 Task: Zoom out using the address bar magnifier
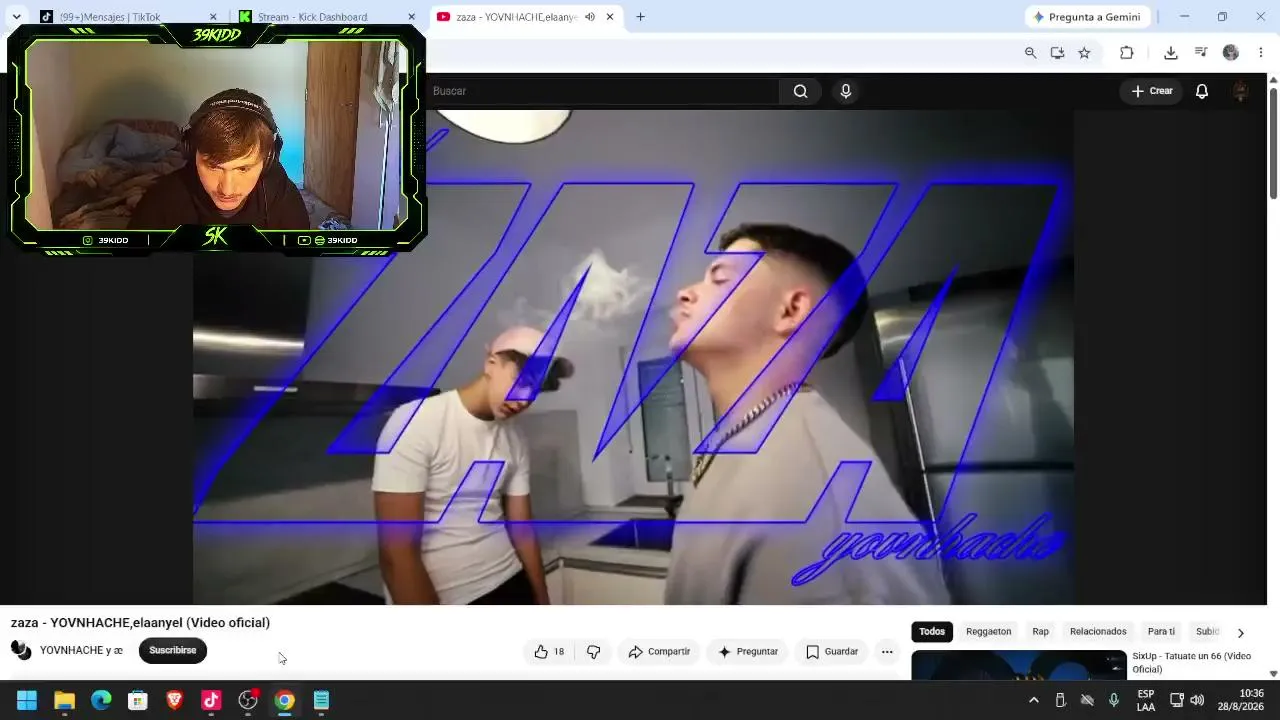tap(1030, 53)
